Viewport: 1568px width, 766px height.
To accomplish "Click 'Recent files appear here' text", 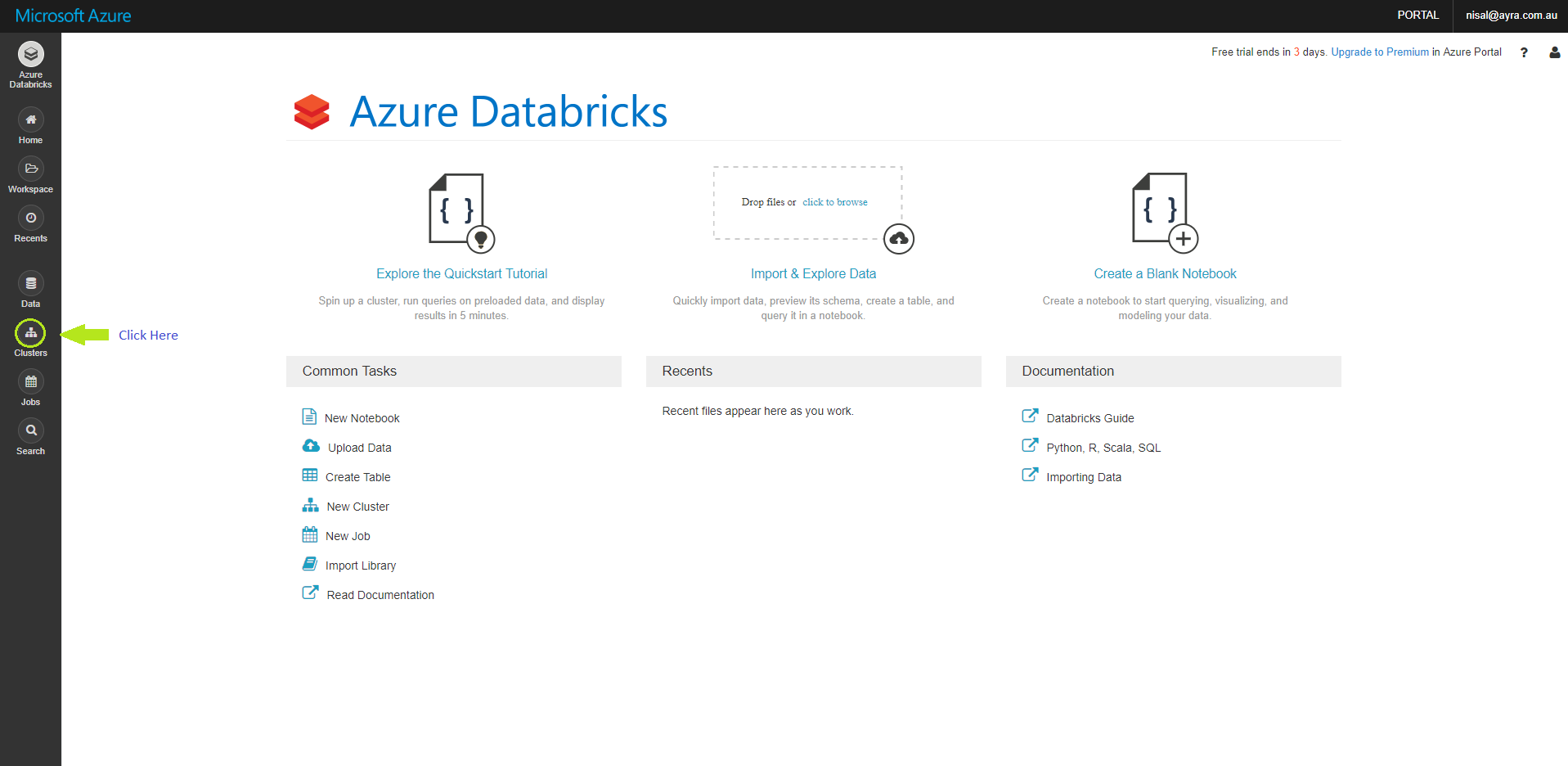I will coord(757,411).
